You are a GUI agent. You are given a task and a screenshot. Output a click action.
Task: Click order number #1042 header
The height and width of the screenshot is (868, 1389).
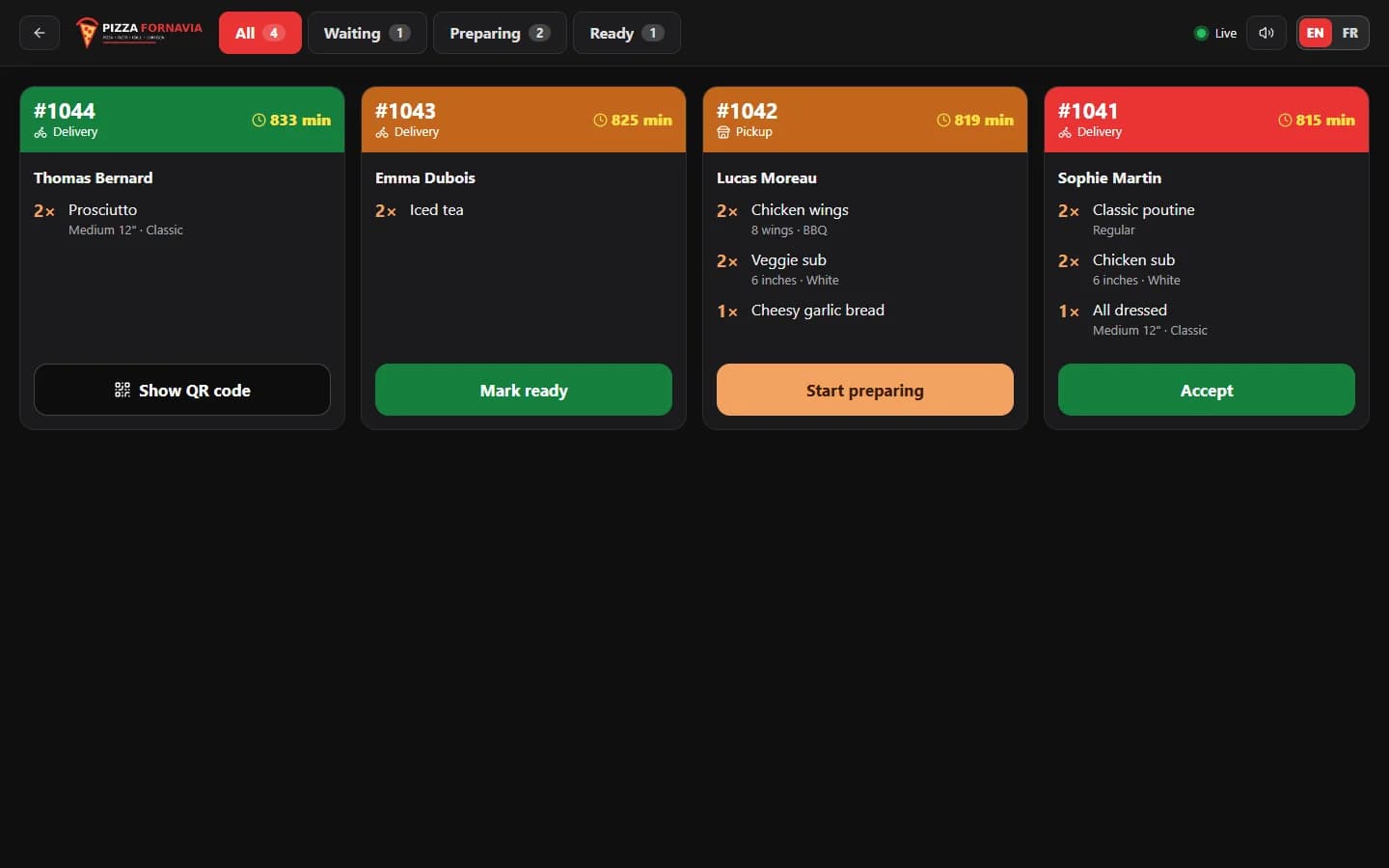click(x=748, y=111)
